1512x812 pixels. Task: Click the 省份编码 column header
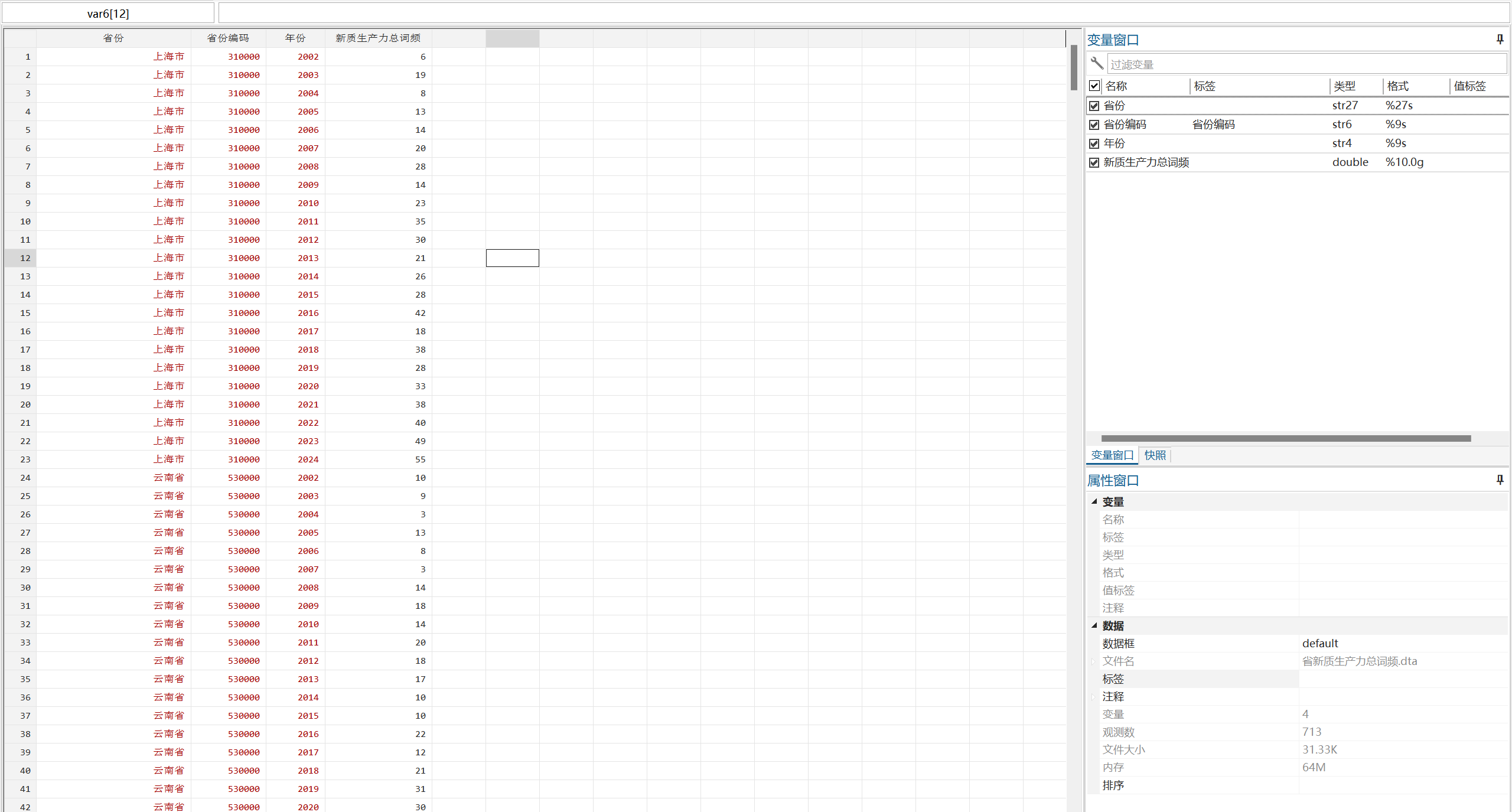pyautogui.click(x=228, y=38)
